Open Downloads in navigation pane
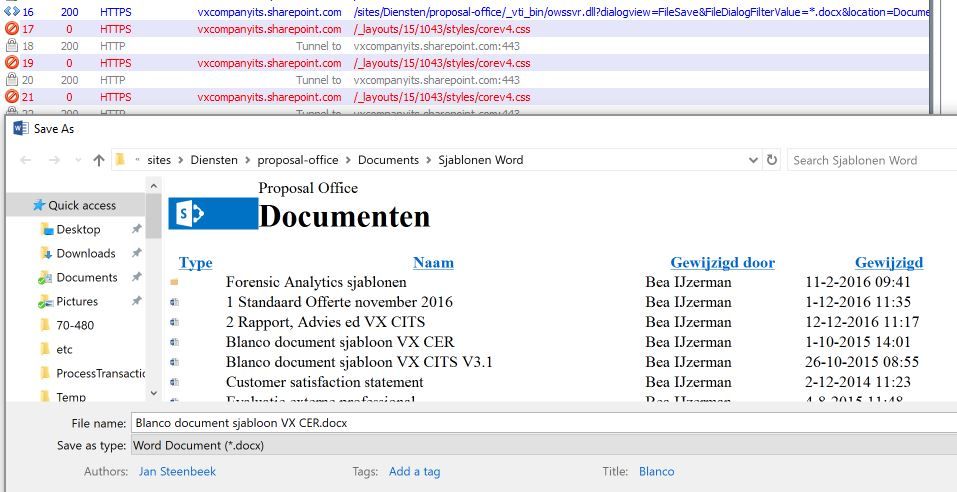The height and width of the screenshot is (492, 957). pyautogui.click(x=85, y=253)
